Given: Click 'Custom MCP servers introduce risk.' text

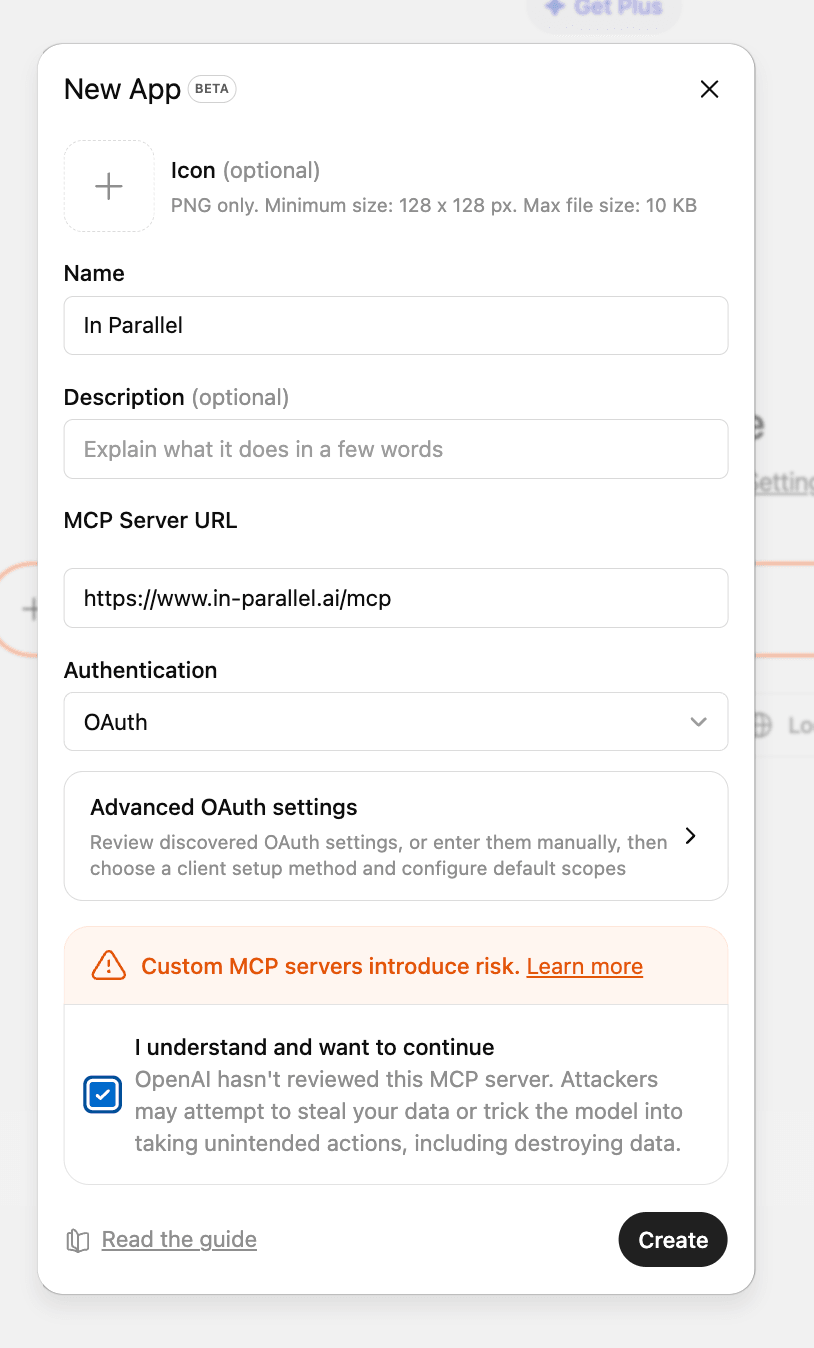Looking at the screenshot, I should (x=331, y=966).
